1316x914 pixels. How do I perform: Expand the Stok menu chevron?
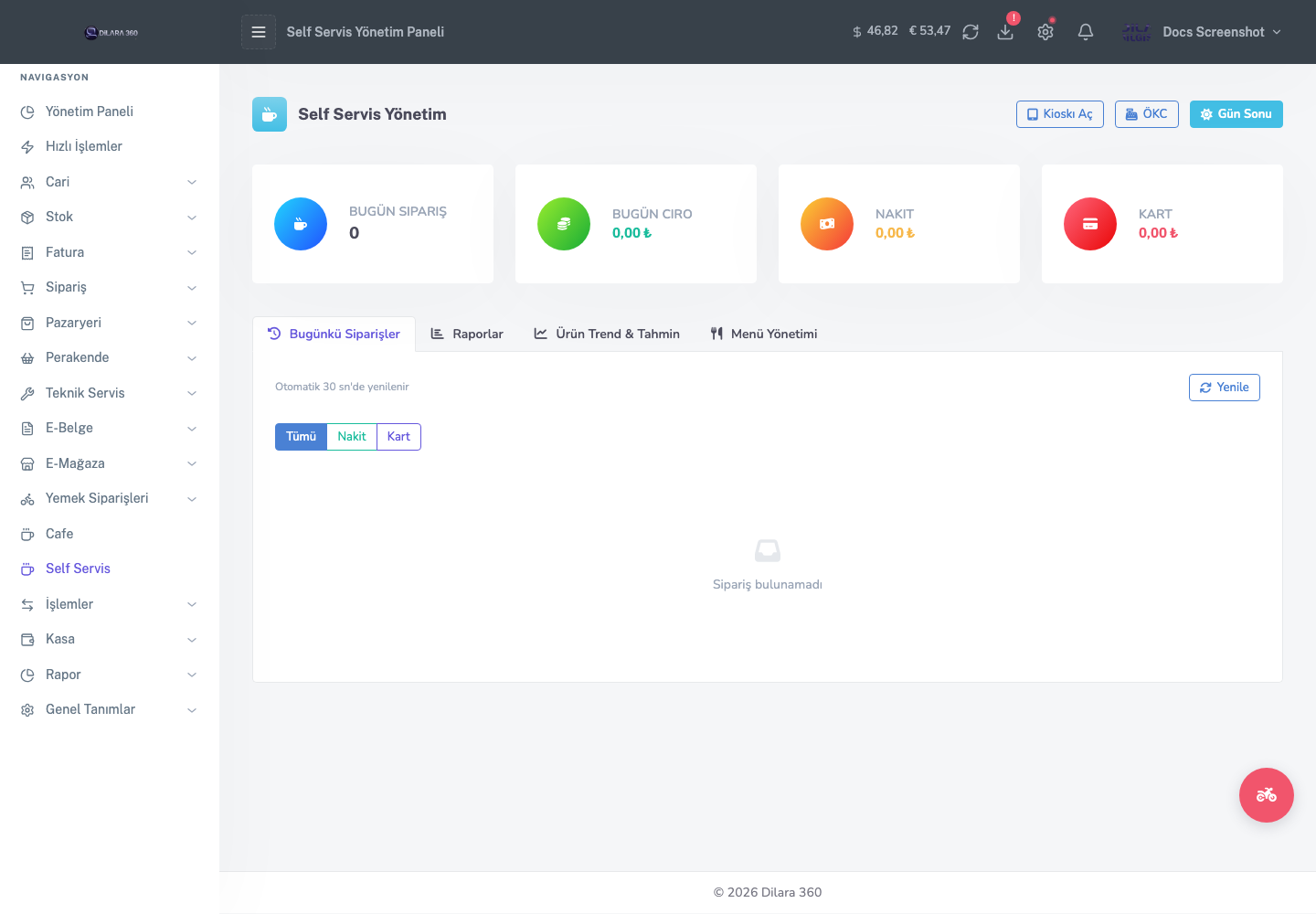[x=192, y=218]
